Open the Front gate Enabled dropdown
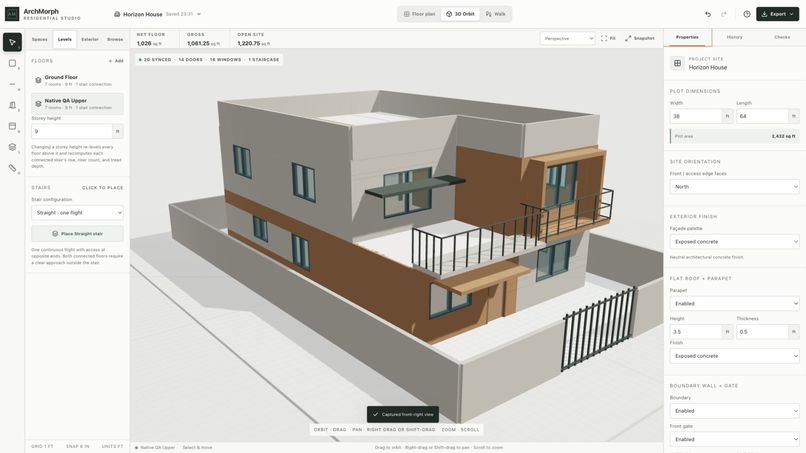Viewport: 806px width, 453px height. coord(735,439)
